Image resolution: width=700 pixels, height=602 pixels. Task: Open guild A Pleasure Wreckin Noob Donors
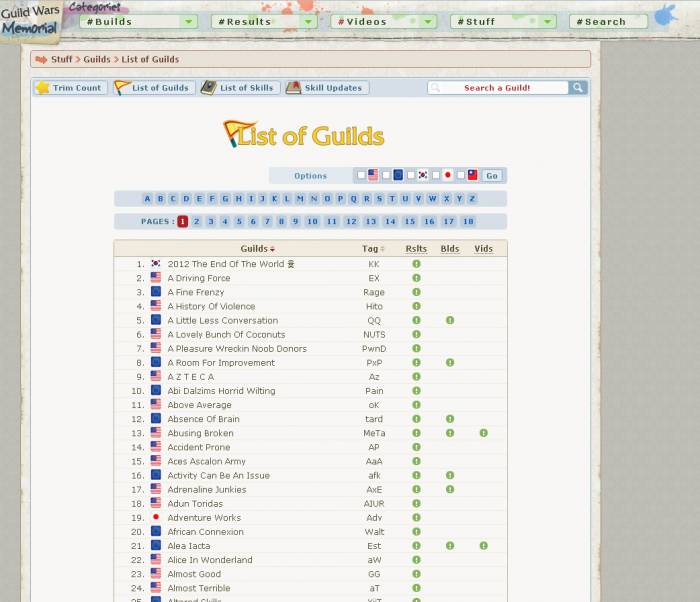(237, 349)
